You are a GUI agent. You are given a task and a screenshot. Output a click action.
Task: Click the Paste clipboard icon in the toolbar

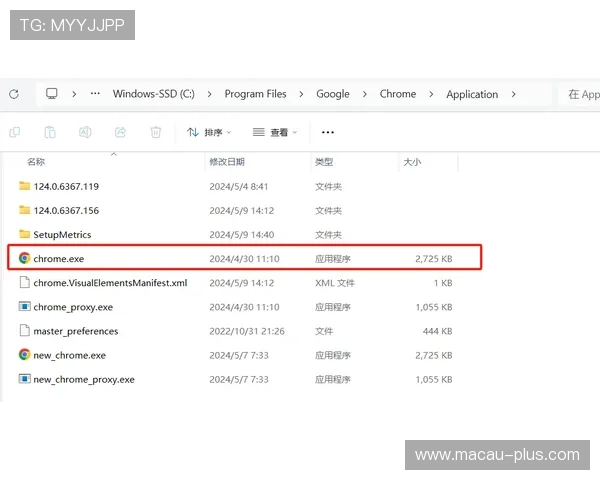[49, 132]
